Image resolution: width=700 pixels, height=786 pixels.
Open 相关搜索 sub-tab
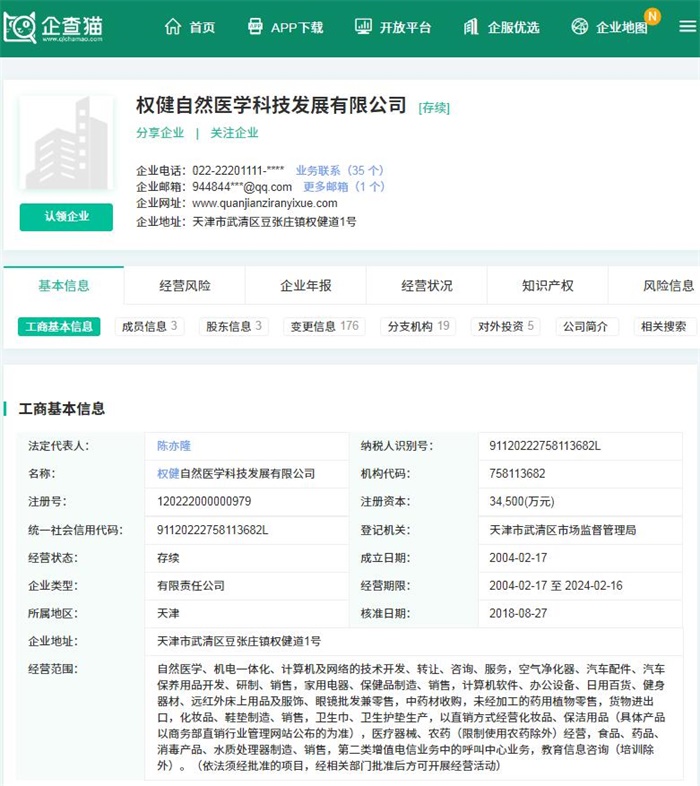[663, 326]
